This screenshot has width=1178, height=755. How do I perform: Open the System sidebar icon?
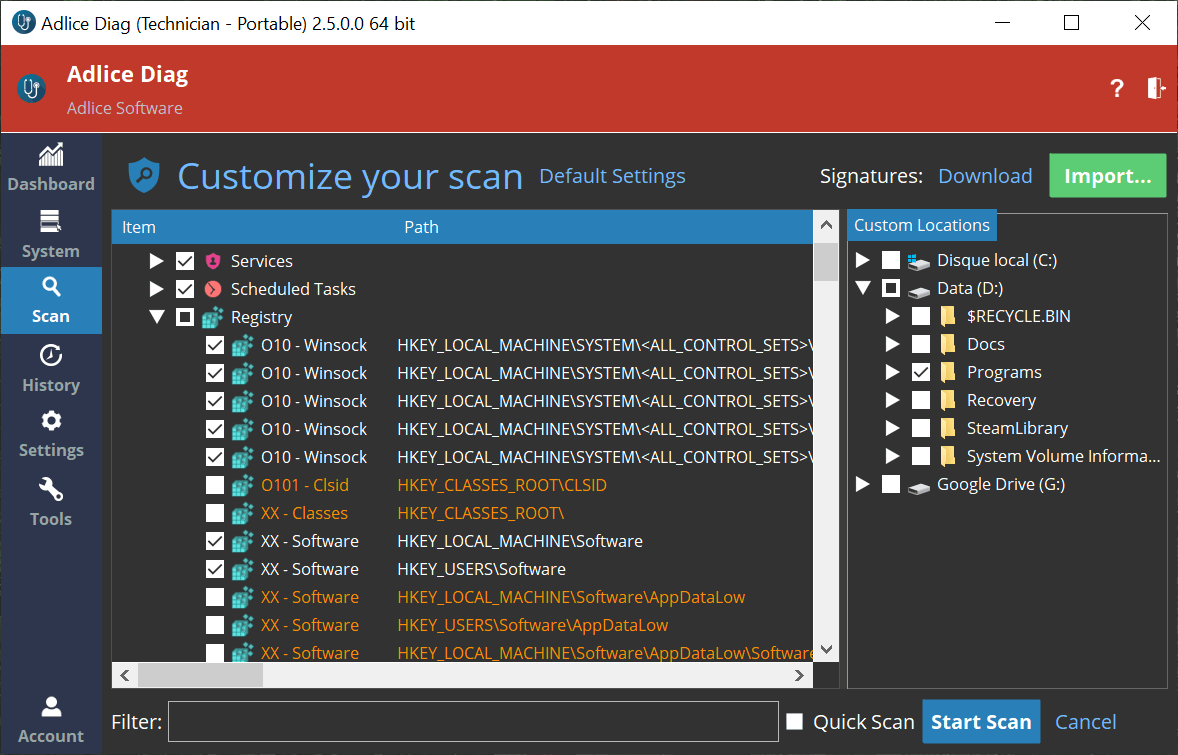pos(50,223)
